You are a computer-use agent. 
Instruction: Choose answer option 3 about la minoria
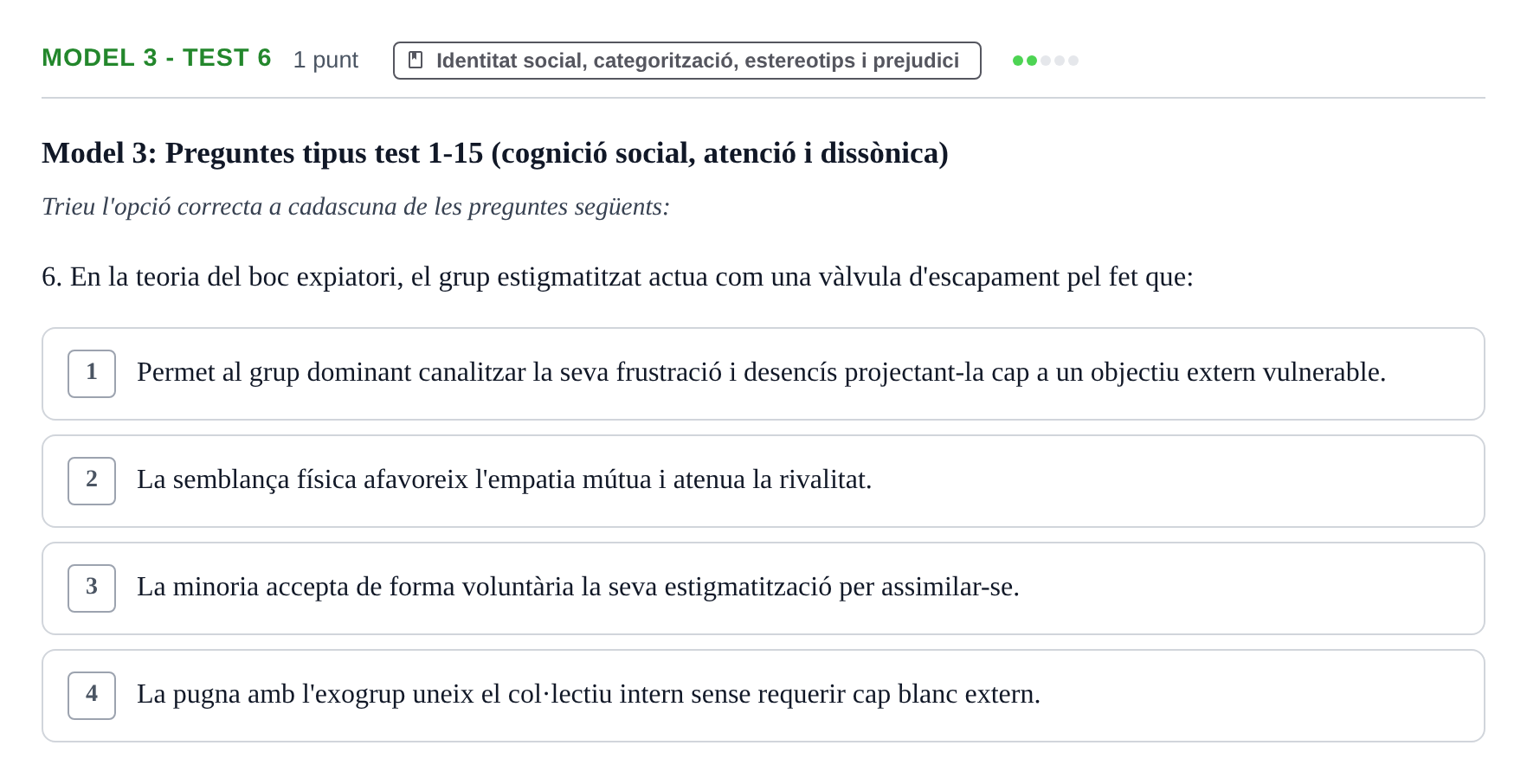pyautogui.click(x=763, y=588)
